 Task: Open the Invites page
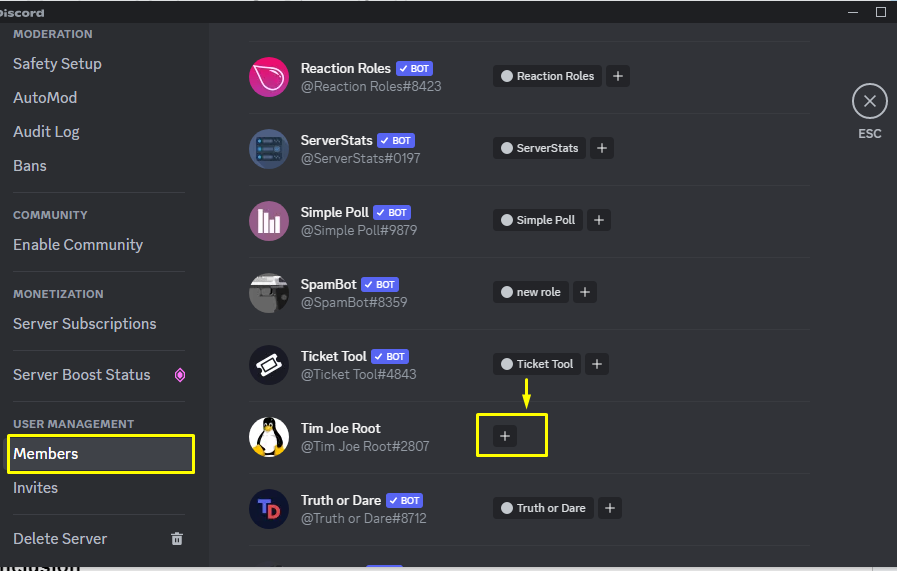[35, 488]
